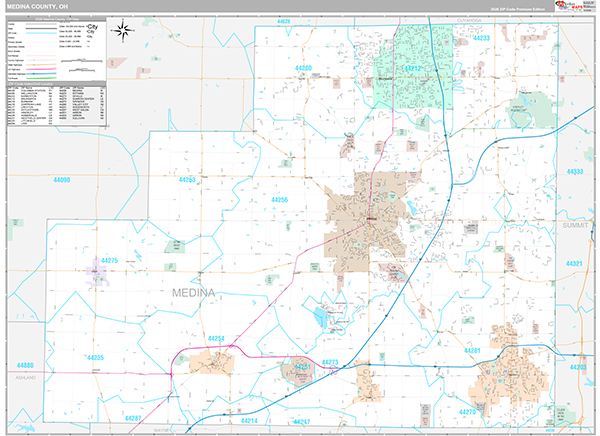
Task: Click ZIP code label 44214
Action: tap(249, 421)
